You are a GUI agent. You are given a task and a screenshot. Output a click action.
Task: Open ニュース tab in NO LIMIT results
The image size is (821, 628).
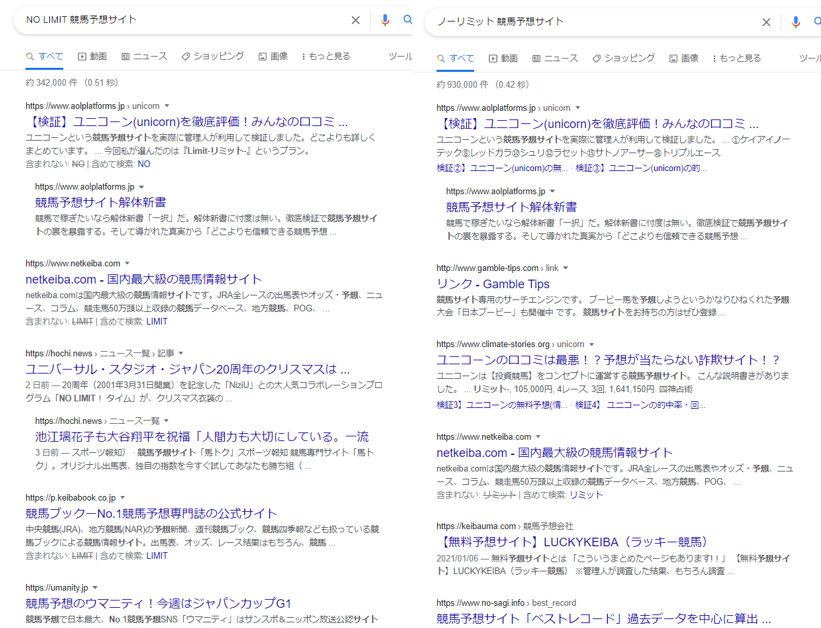pos(144,57)
